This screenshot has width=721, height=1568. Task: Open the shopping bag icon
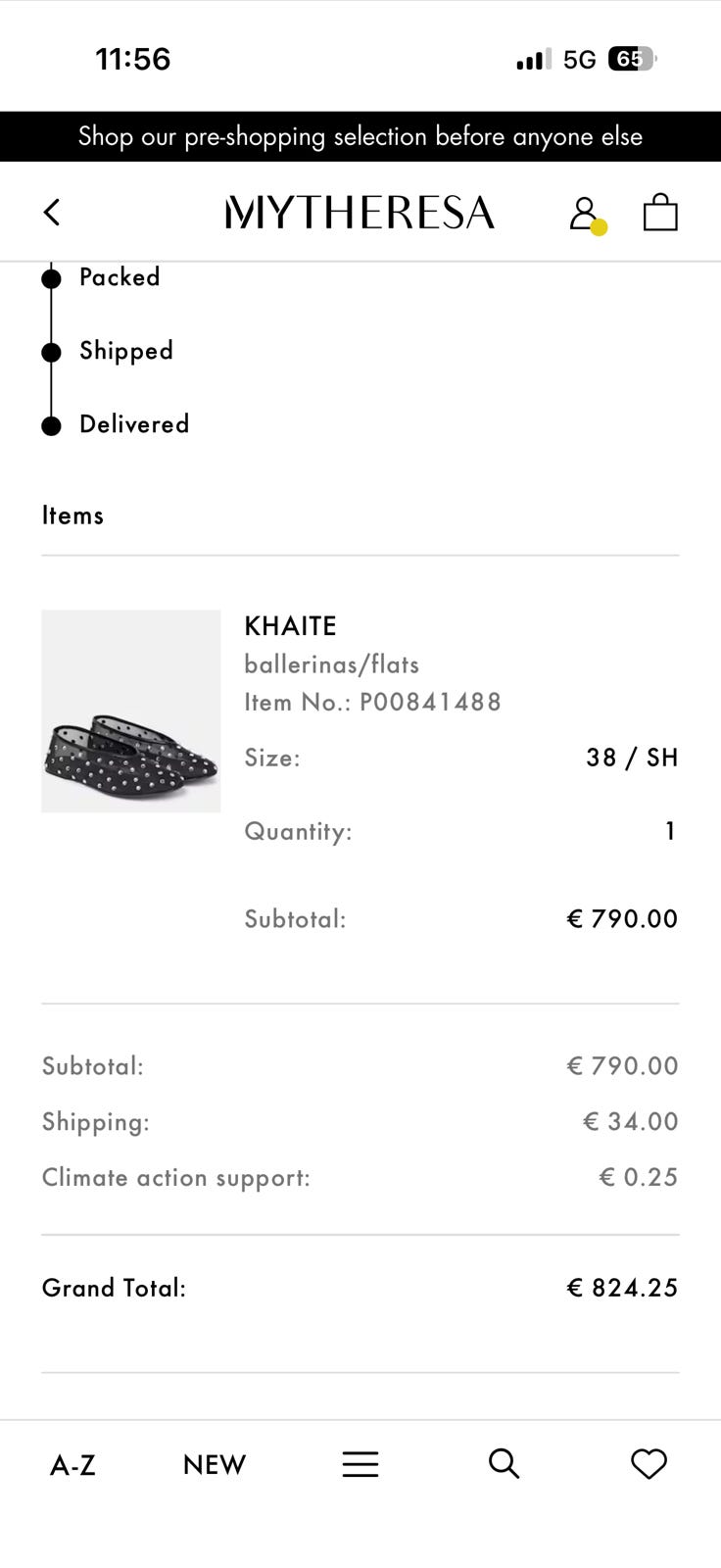pyautogui.click(x=660, y=212)
